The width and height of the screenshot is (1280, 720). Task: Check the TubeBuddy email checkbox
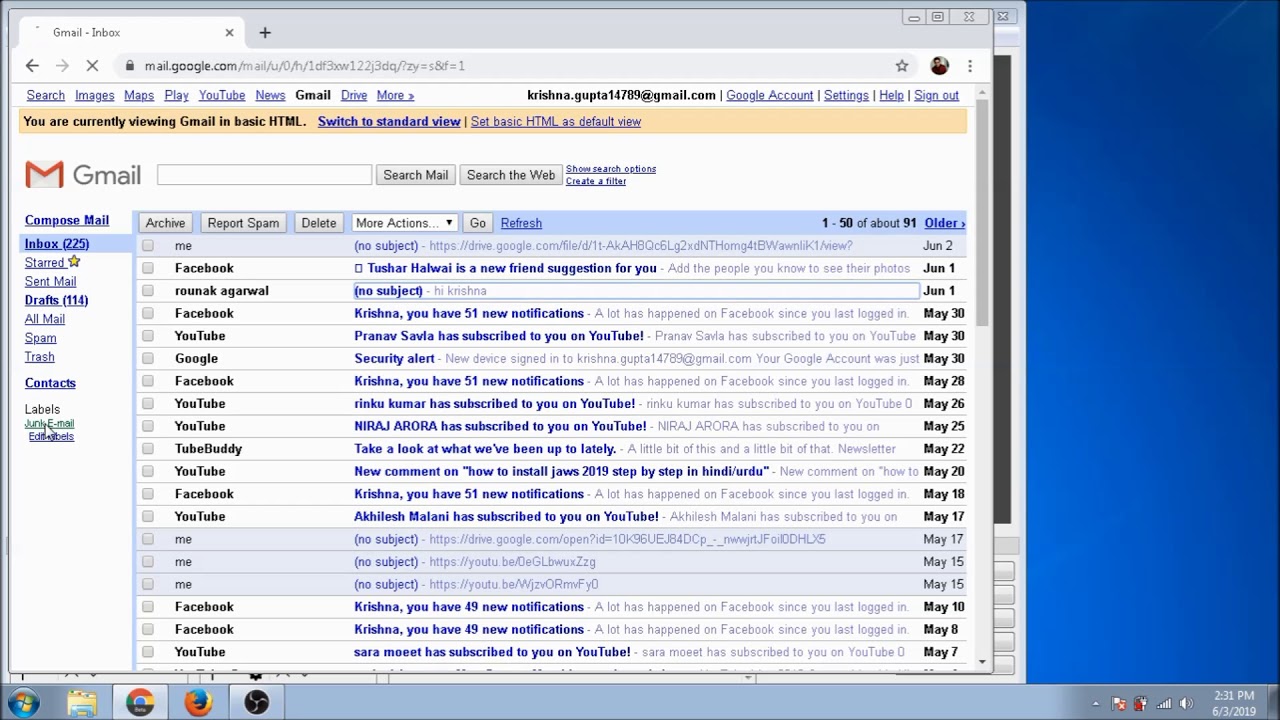[148, 449]
